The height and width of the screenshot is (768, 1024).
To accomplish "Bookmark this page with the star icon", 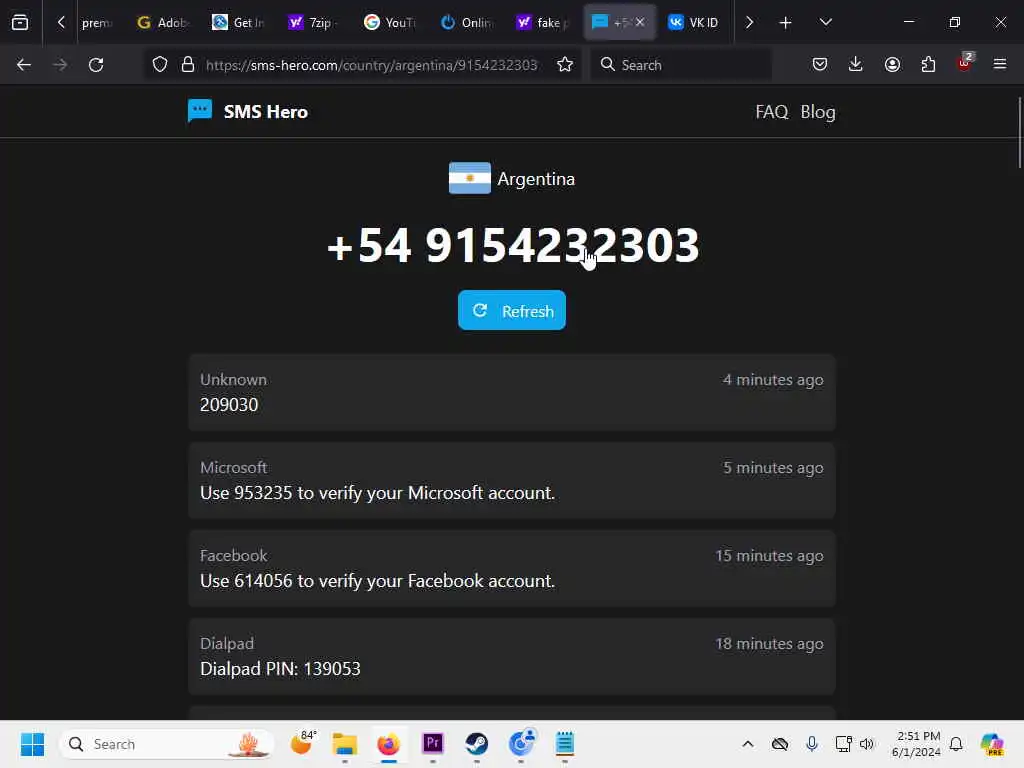I will [x=565, y=65].
